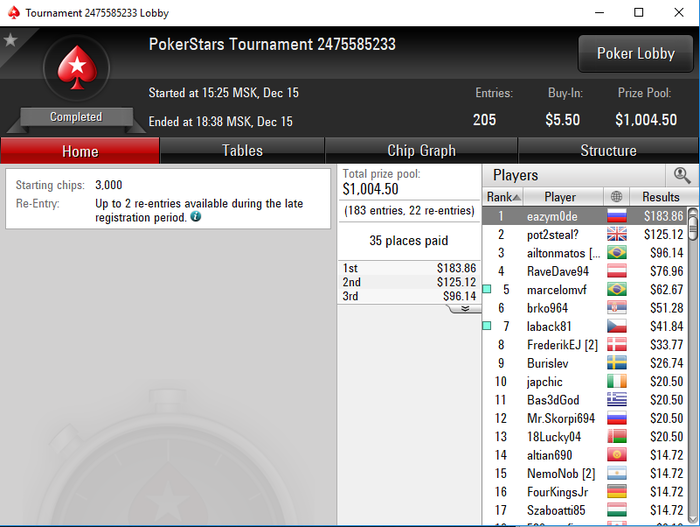Click the Poker Lobby button
The image size is (700, 527).
pyautogui.click(x=636, y=54)
